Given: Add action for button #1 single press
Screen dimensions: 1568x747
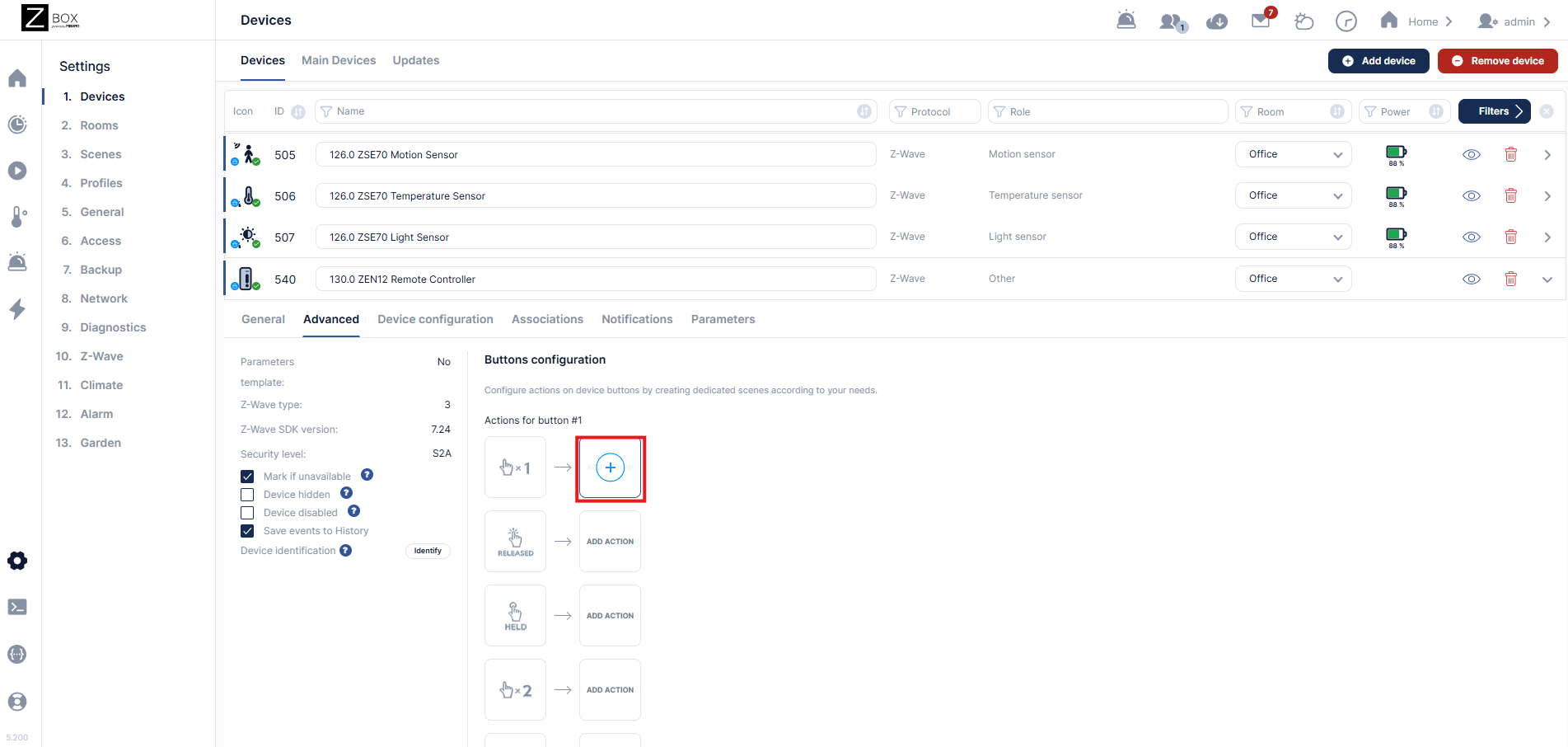Looking at the screenshot, I should (x=611, y=467).
